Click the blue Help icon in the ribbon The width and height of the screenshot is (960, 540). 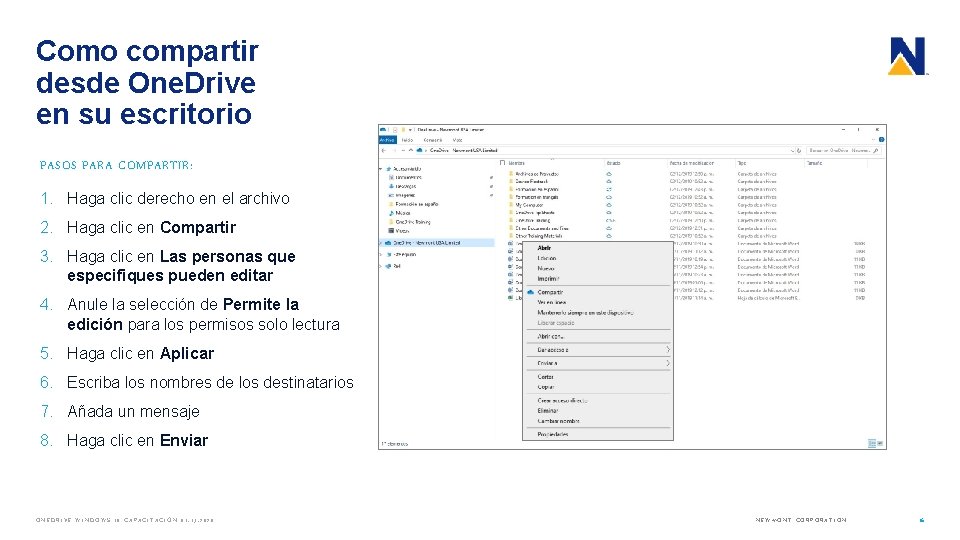[882, 140]
